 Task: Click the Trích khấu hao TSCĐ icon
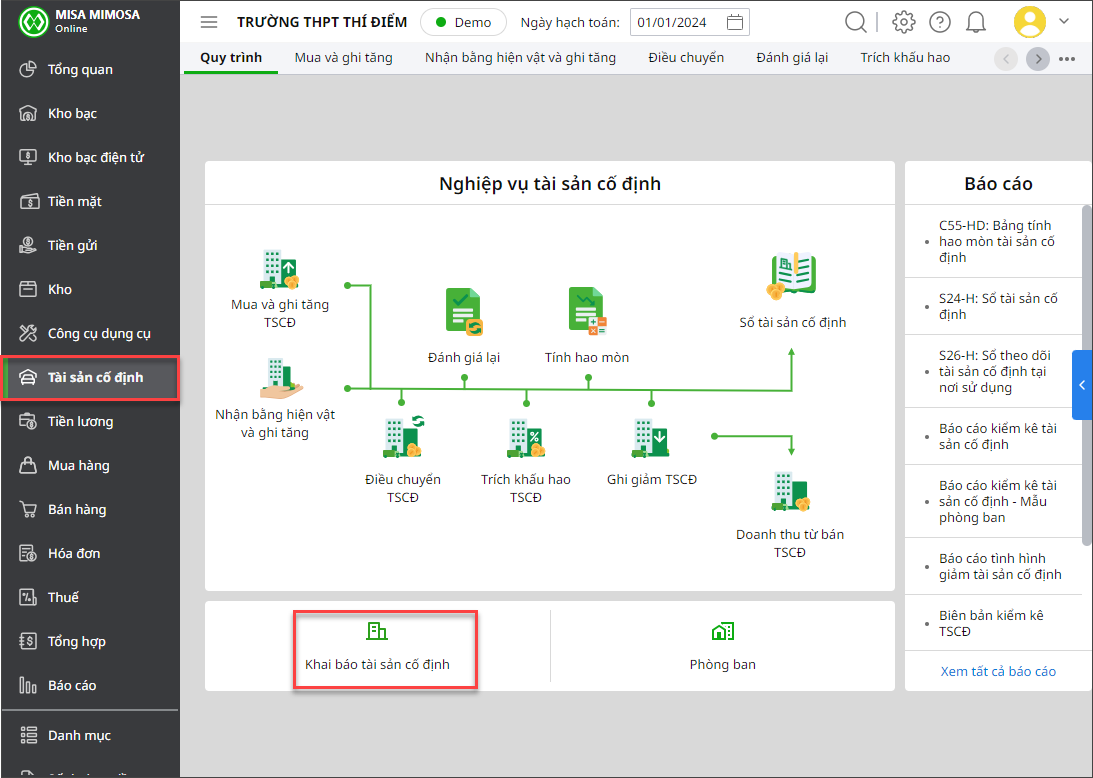click(x=525, y=438)
